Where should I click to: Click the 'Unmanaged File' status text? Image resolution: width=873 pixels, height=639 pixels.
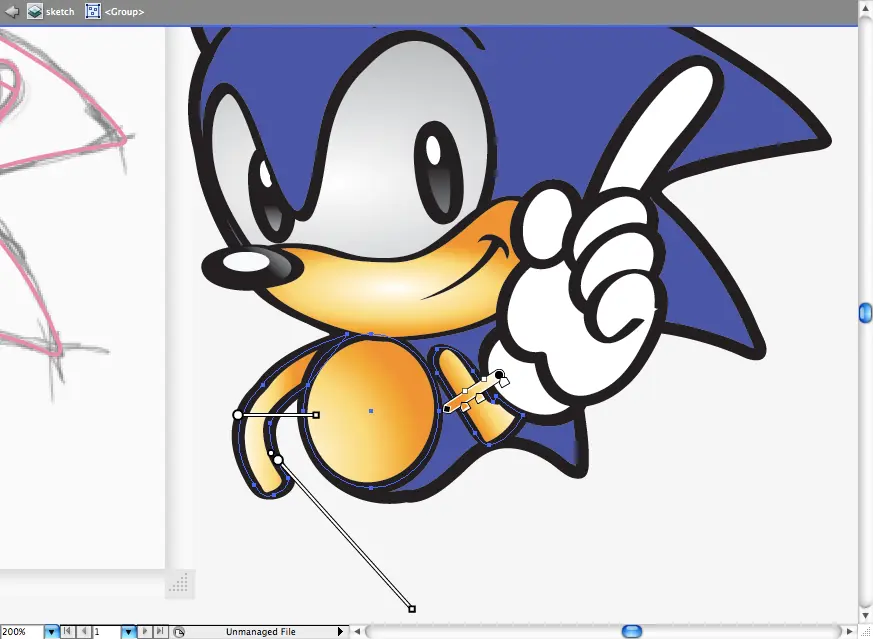tap(261, 632)
